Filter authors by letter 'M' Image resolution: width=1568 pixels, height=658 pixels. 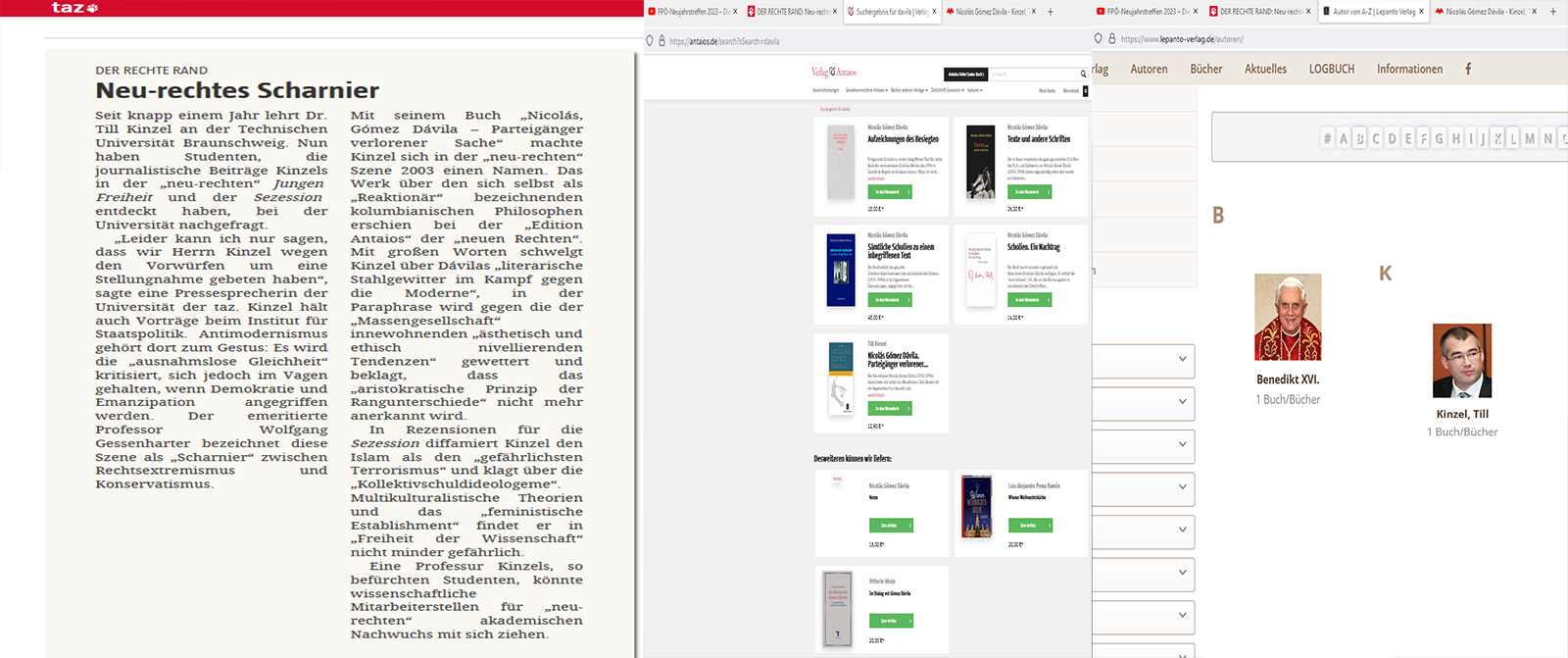[x=1530, y=138]
